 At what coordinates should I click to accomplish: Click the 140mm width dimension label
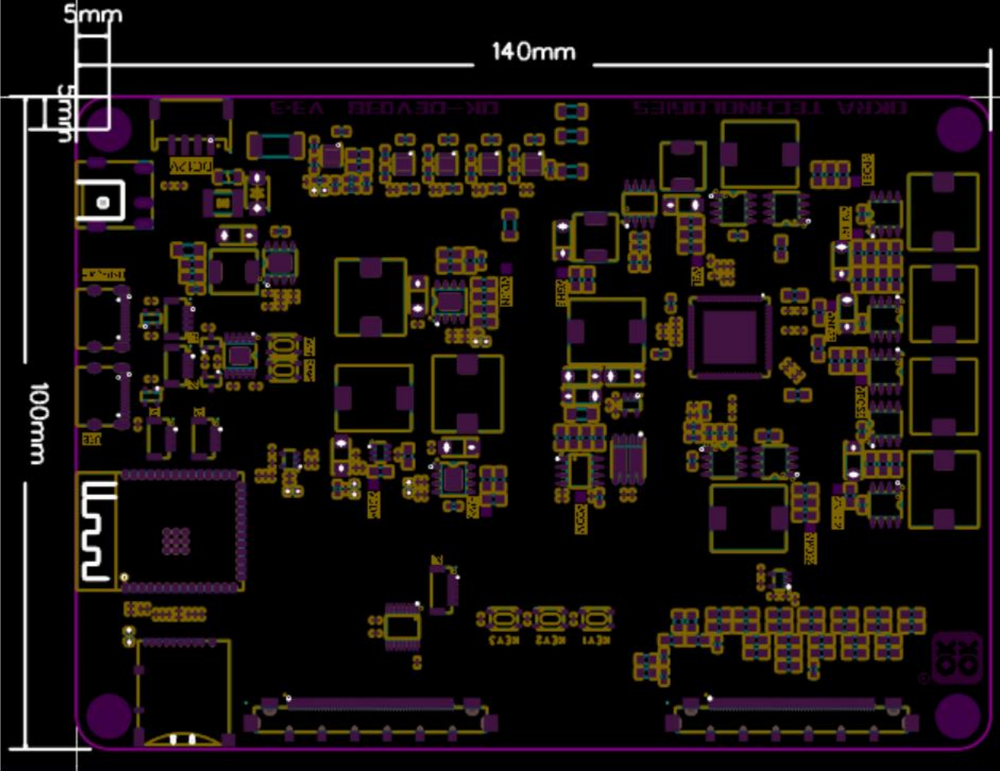[x=533, y=51]
